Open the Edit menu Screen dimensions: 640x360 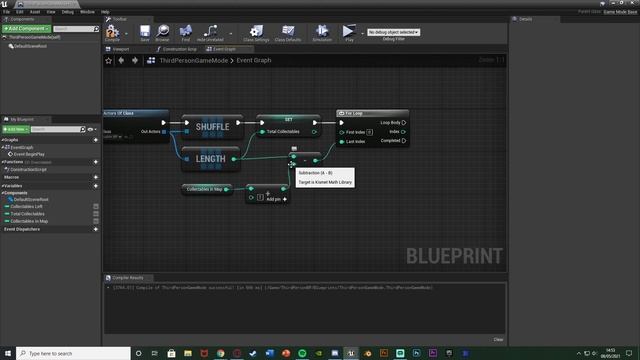pos(20,12)
